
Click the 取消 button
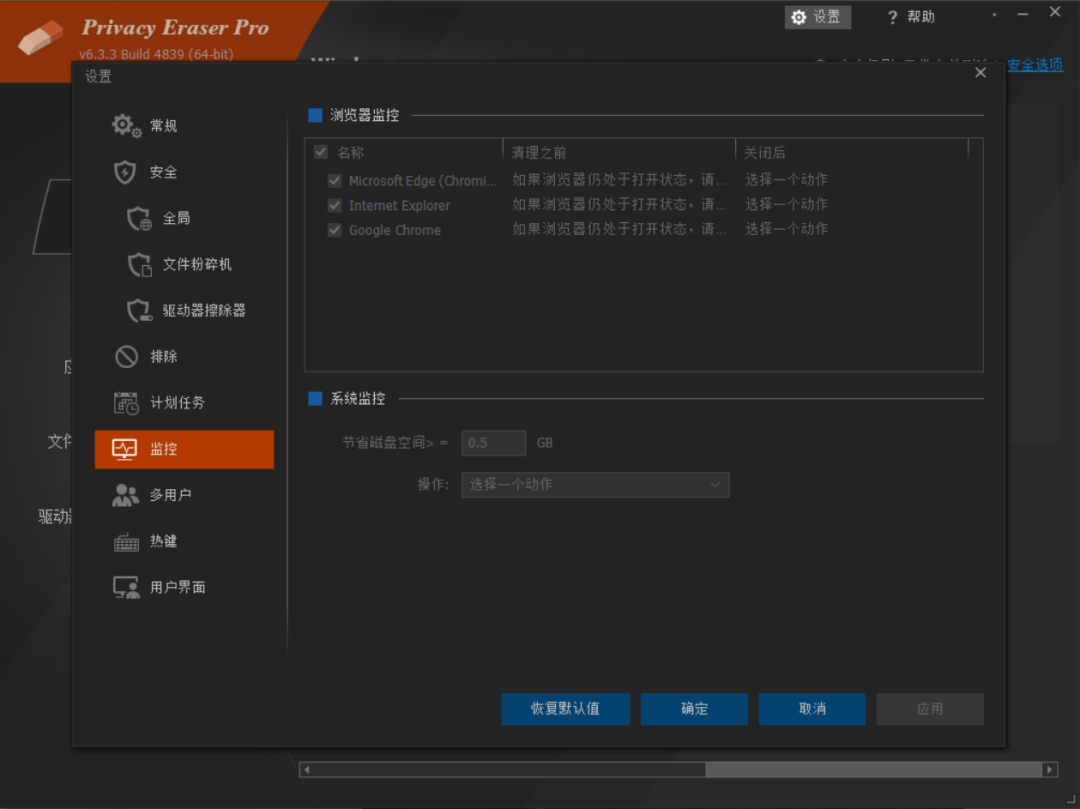(812, 709)
